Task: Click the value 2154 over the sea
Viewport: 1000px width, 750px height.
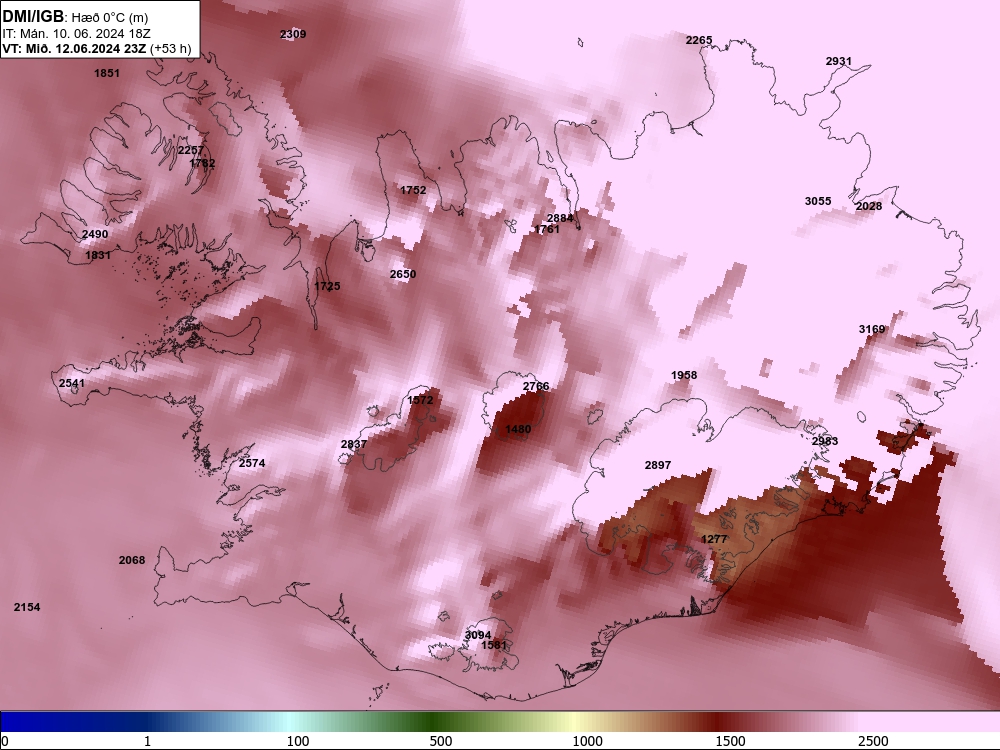Action: (27, 608)
